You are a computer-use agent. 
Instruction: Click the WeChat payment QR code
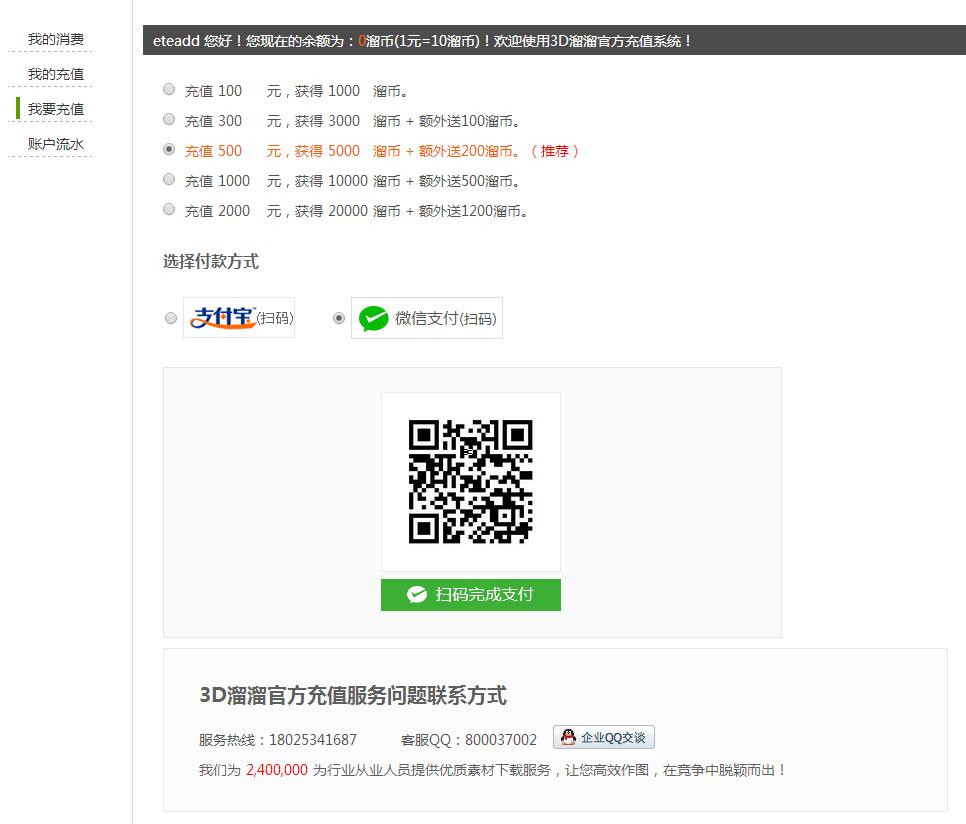click(471, 482)
